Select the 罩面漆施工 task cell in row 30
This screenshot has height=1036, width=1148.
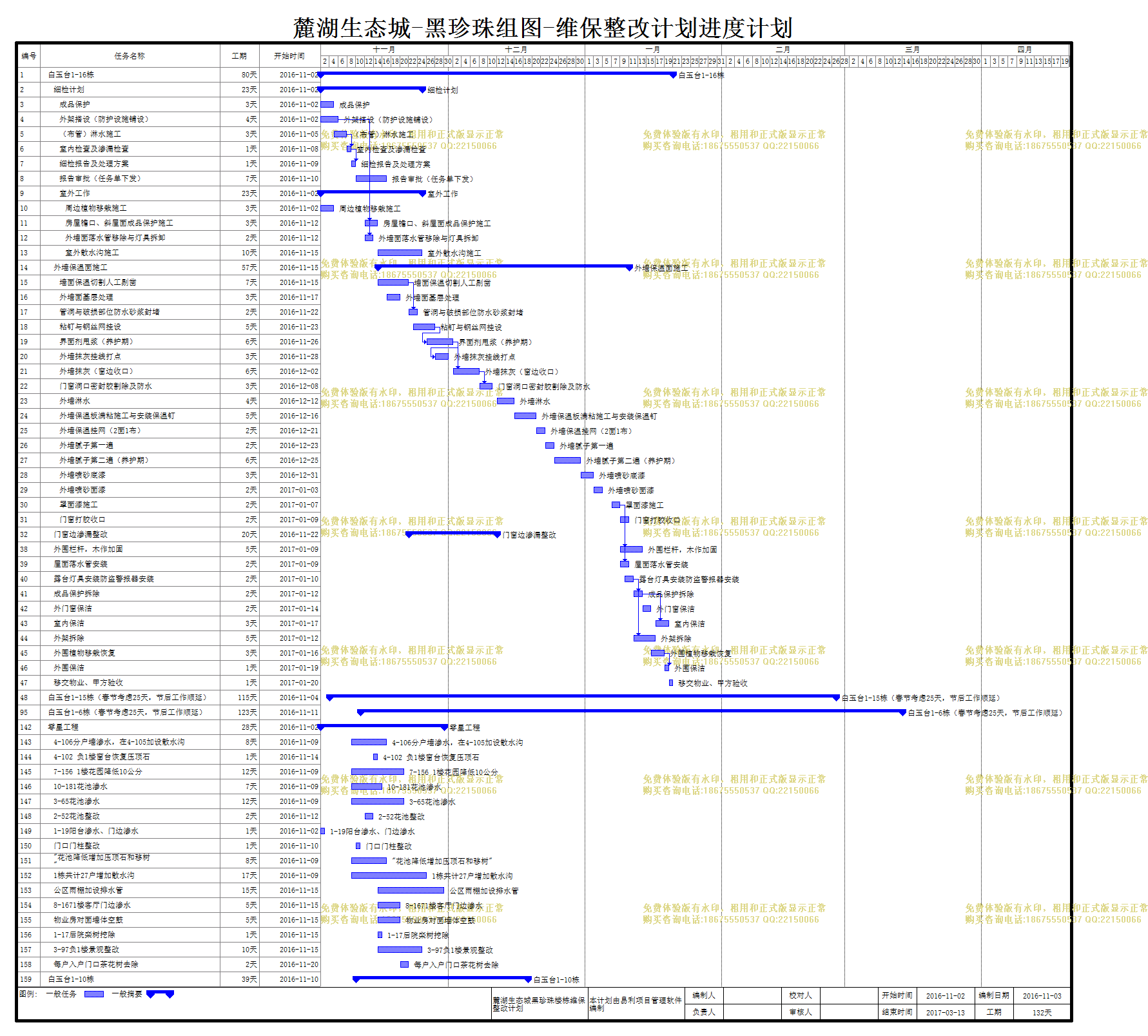coord(130,505)
